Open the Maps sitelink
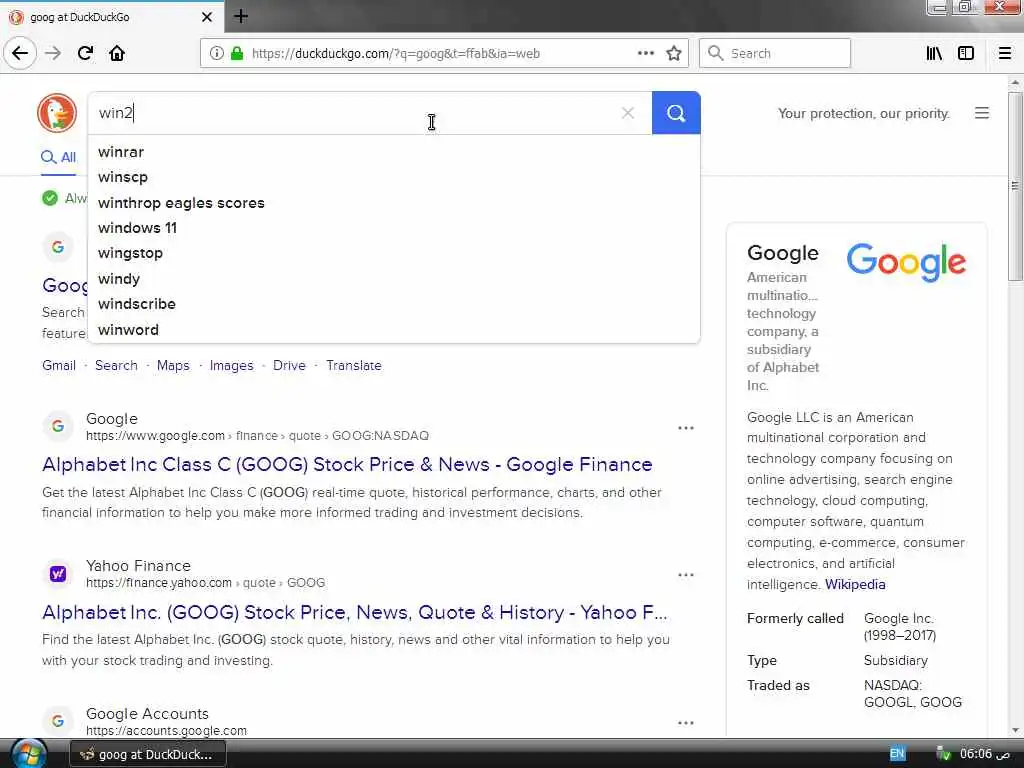Viewport: 1024px width, 768px height. (173, 365)
